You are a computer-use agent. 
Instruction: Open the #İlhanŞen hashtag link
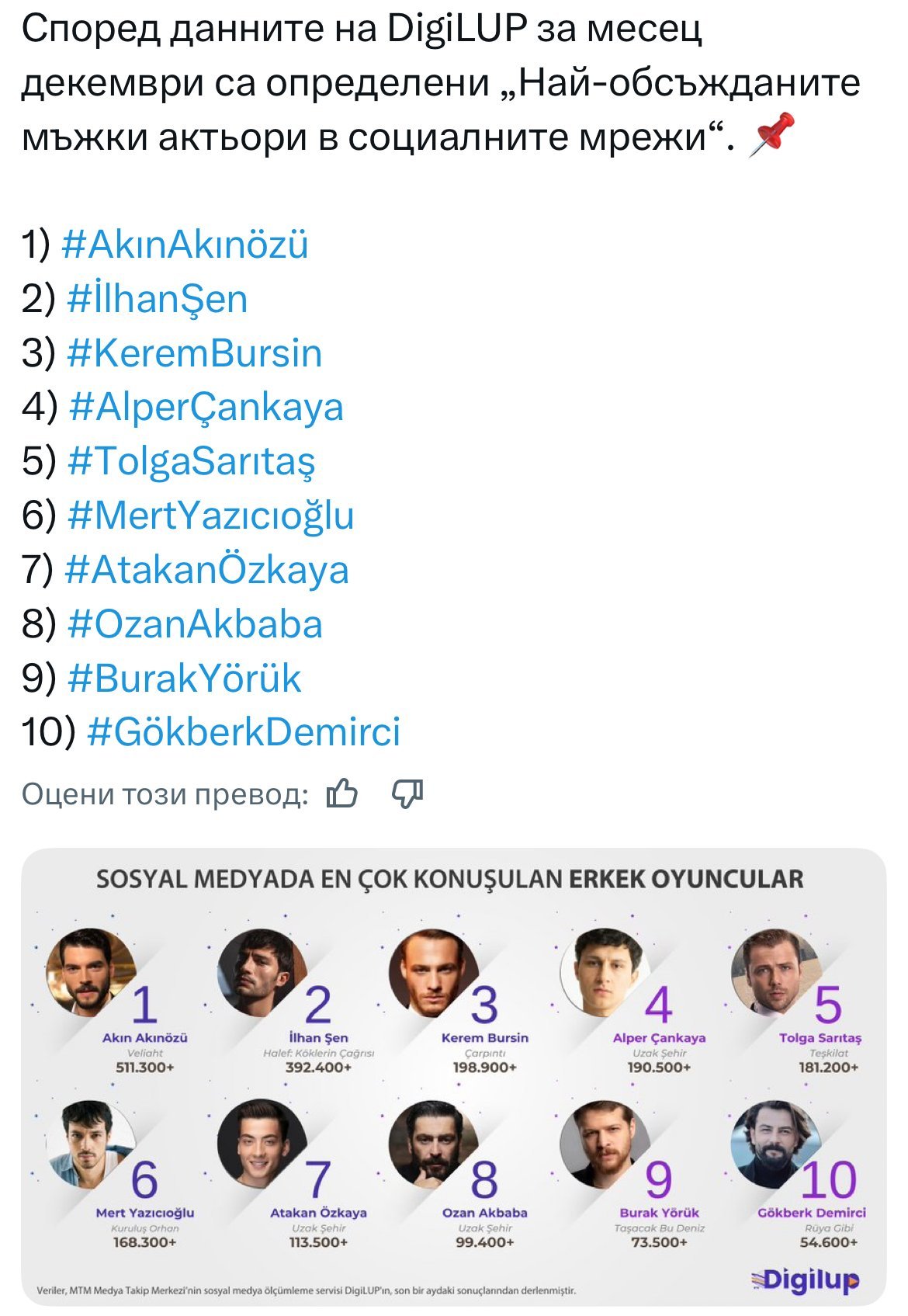coord(158,299)
